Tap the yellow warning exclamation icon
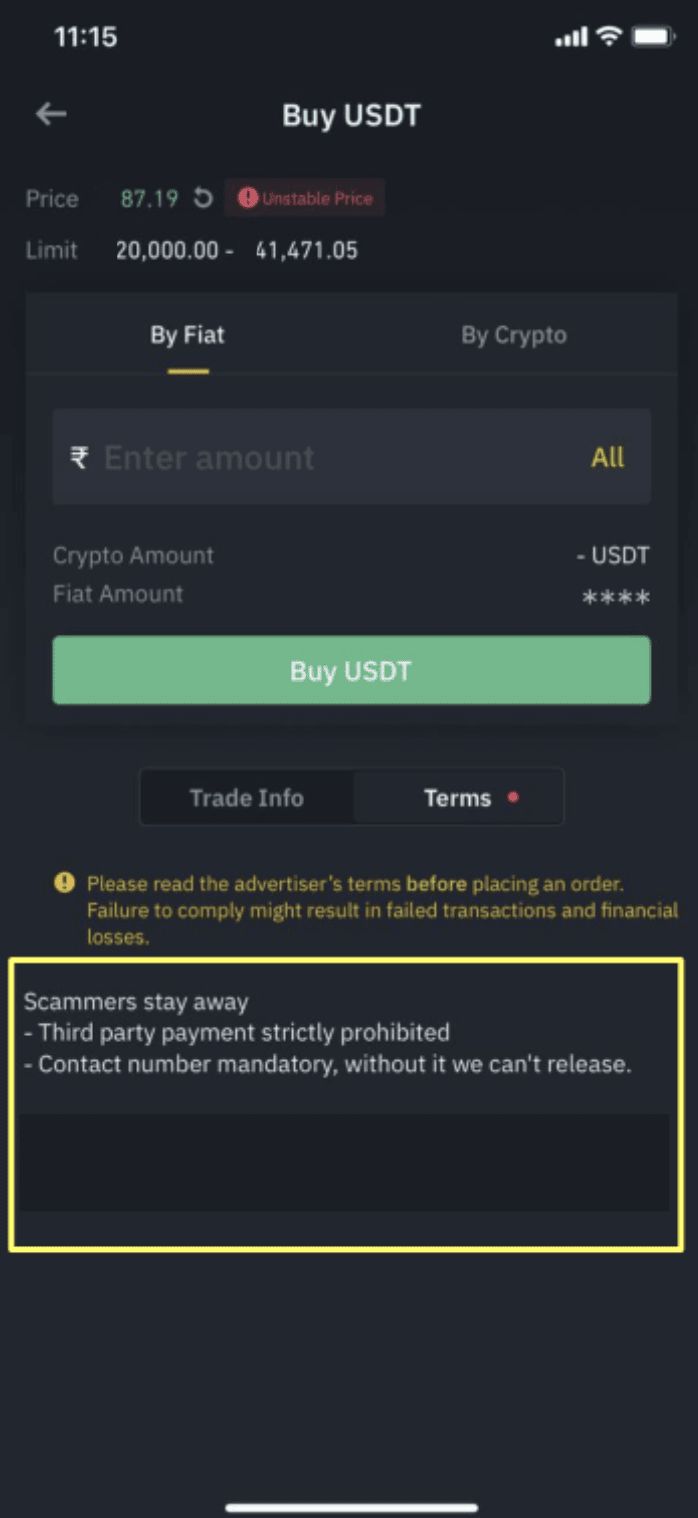 (64, 883)
